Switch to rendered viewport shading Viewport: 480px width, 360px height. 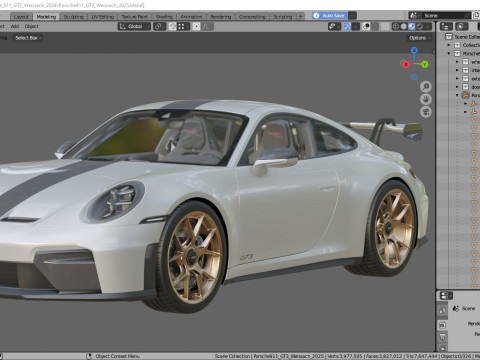(420, 26)
